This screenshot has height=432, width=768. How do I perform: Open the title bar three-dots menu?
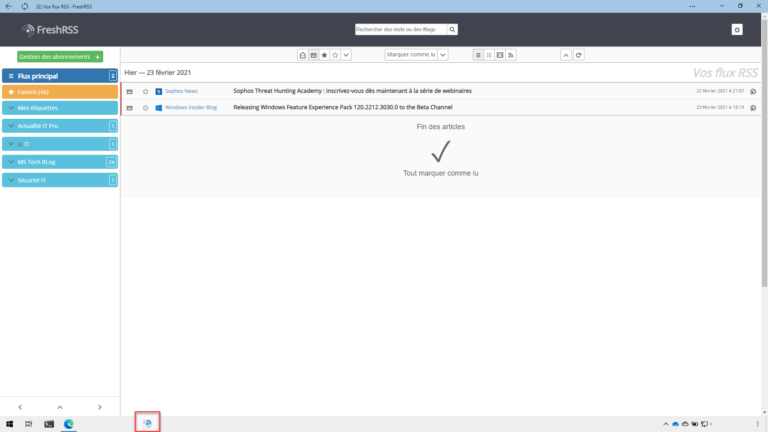click(x=692, y=6)
